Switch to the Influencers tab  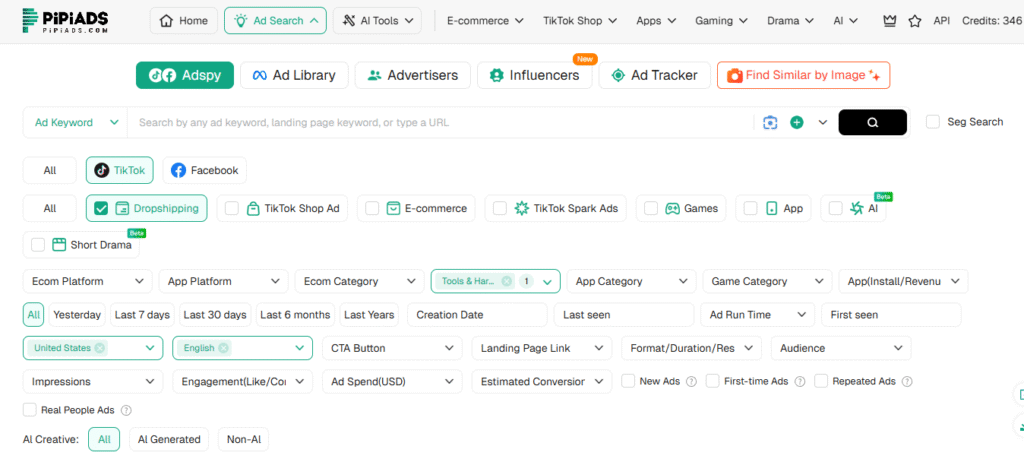tap(534, 75)
